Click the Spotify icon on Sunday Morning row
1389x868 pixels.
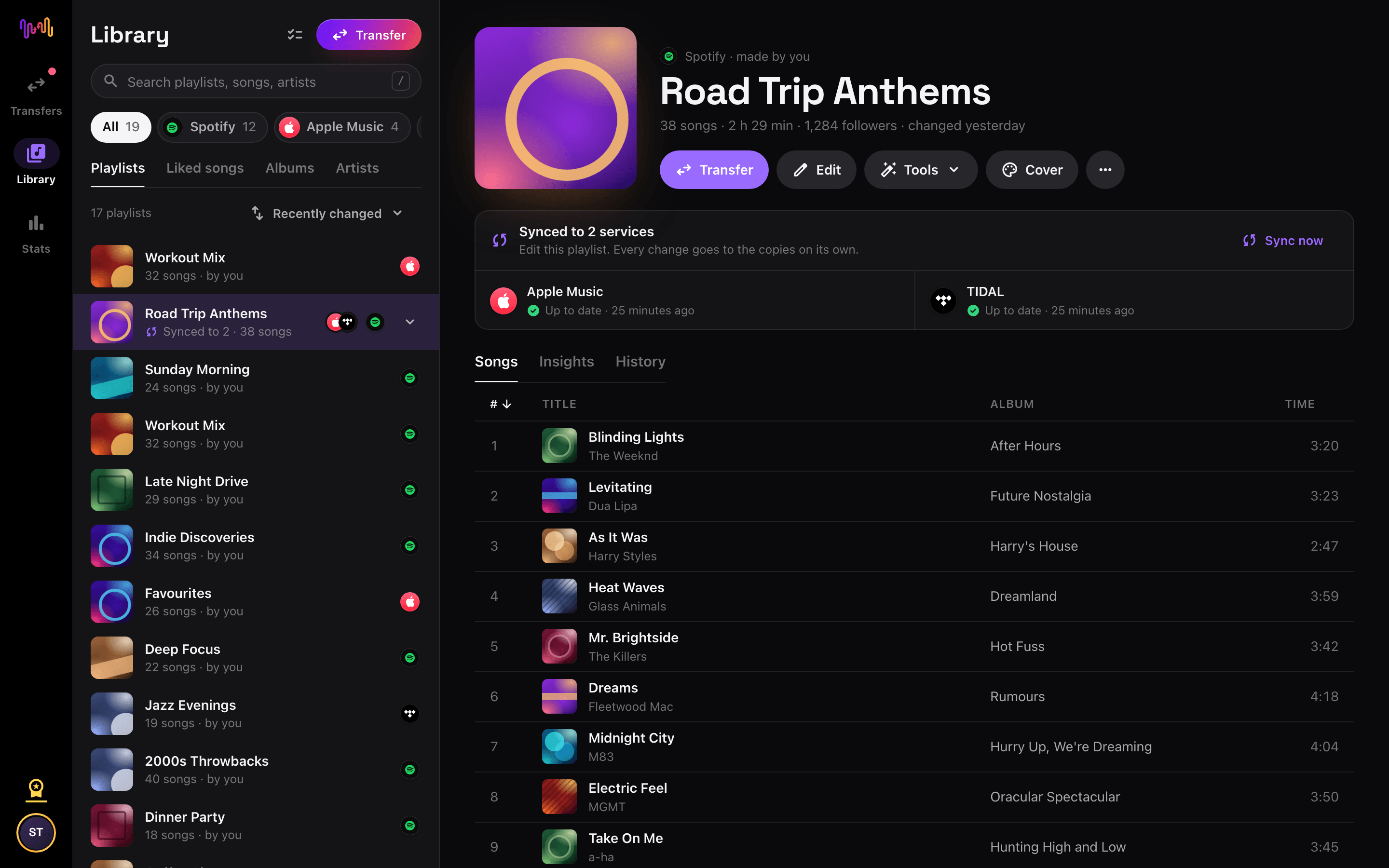pyautogui.click(x=409, y=378)
